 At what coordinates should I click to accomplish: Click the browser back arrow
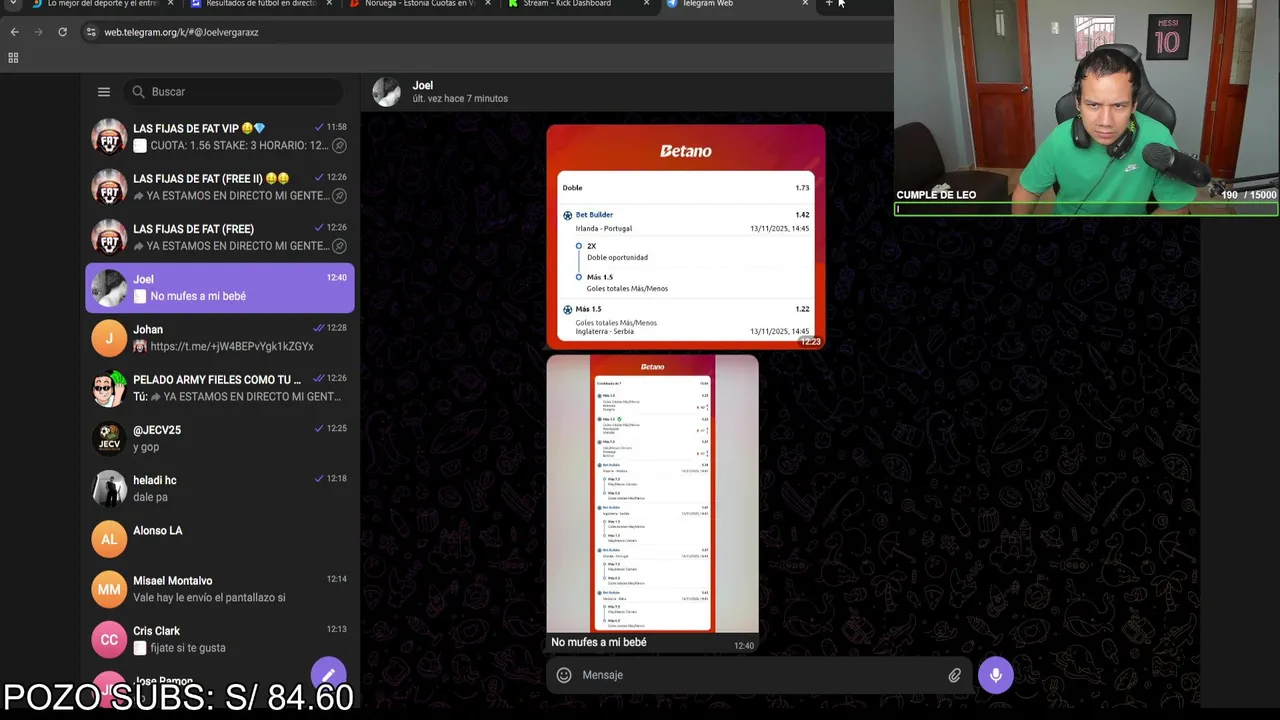tap(14, 32)
